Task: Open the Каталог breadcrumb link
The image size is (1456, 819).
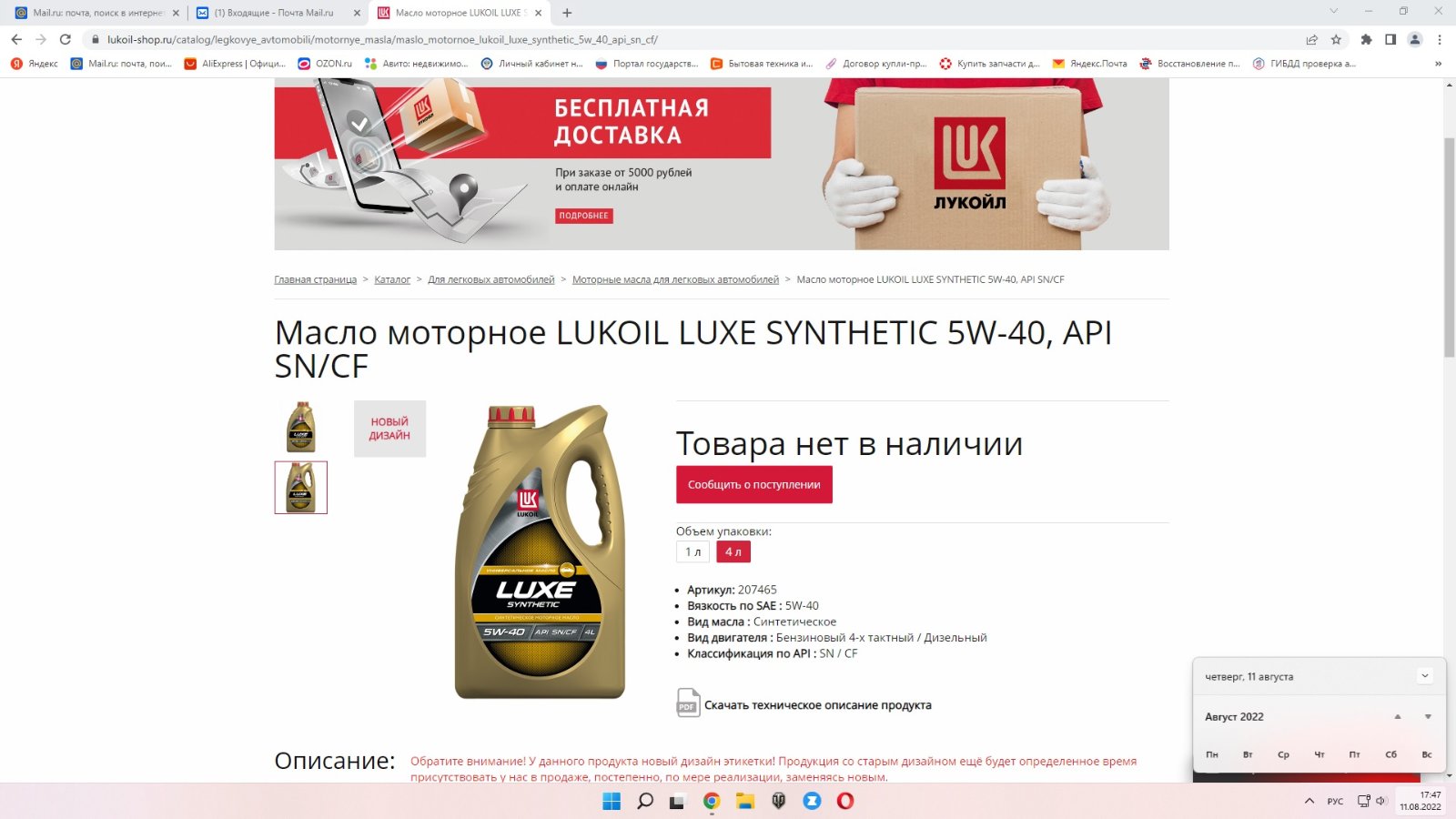Action: (392, 279)
